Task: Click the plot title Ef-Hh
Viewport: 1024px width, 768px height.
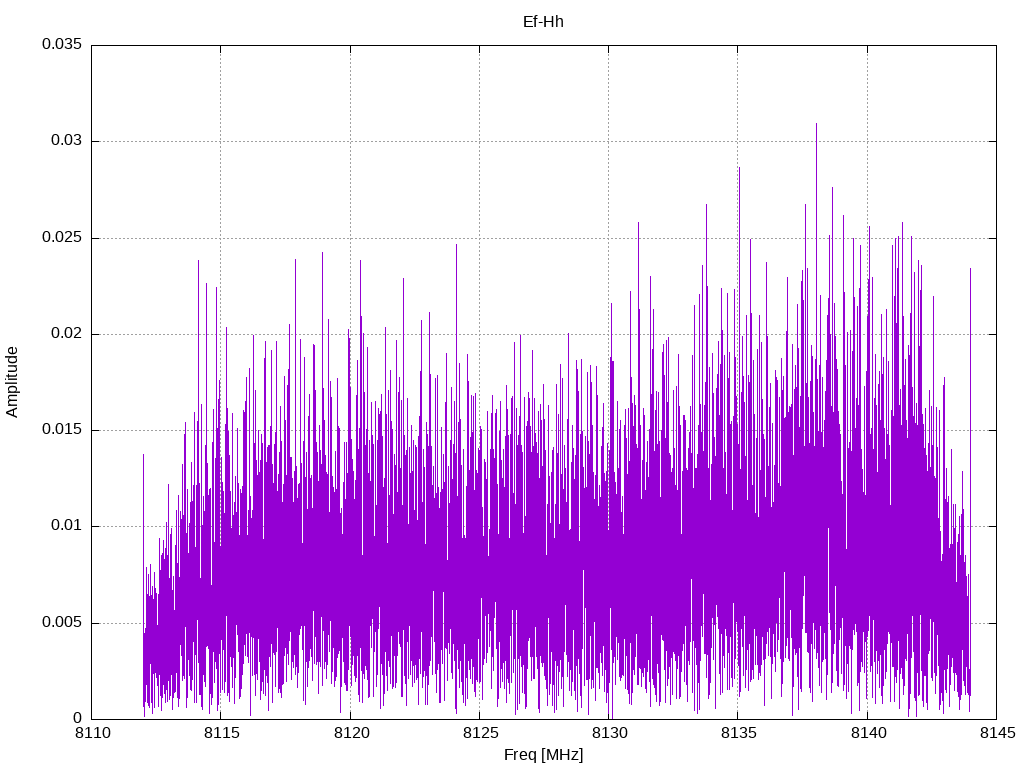Action: pyautogui.click(x=543, y=22)
